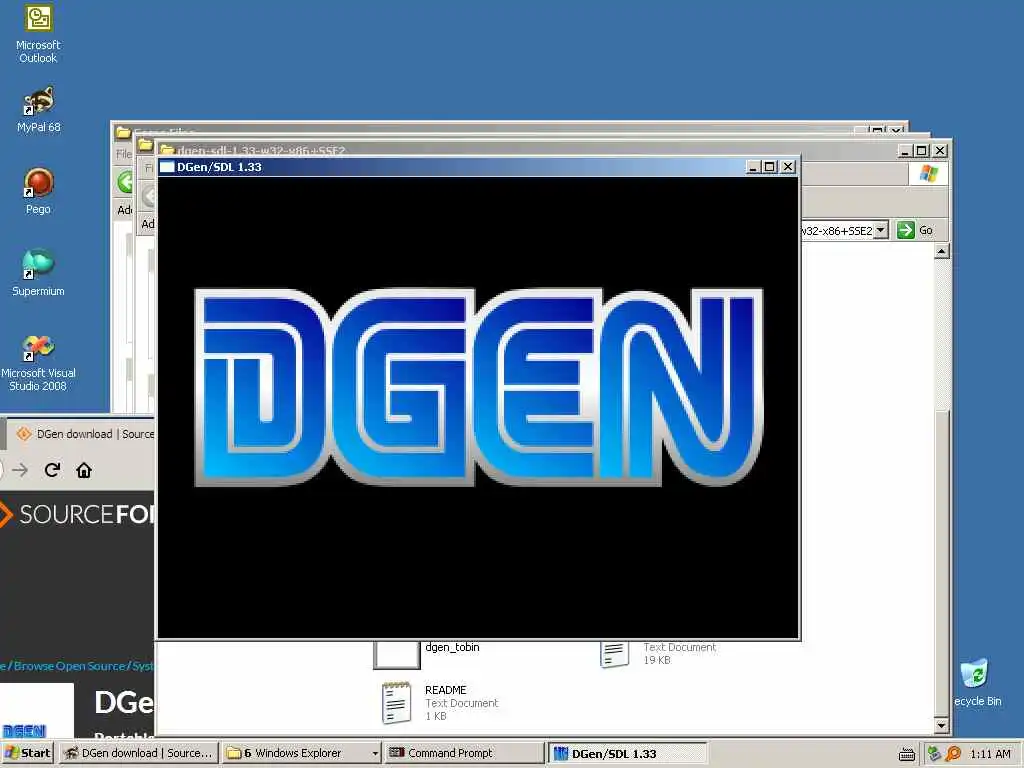Select the Pego desktop shortcut

point(39,191)
